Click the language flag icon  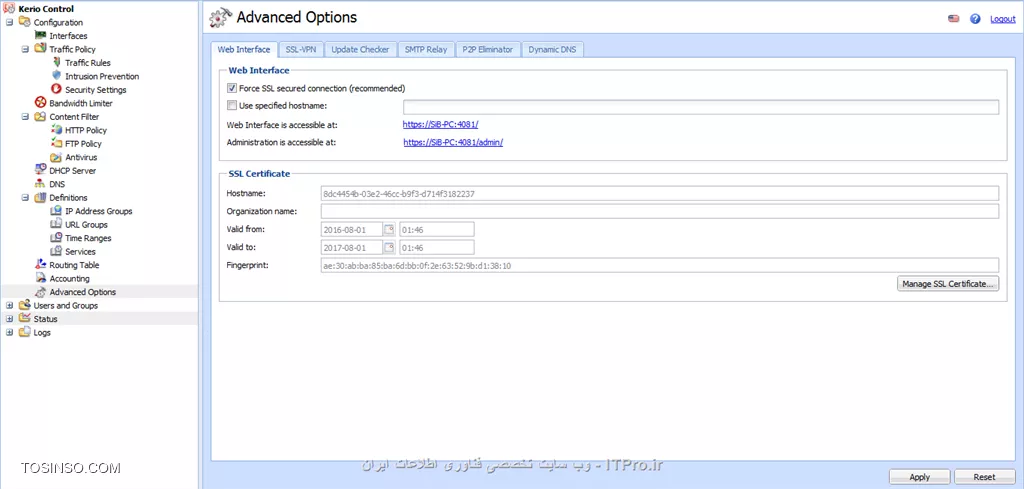(953, 19)
